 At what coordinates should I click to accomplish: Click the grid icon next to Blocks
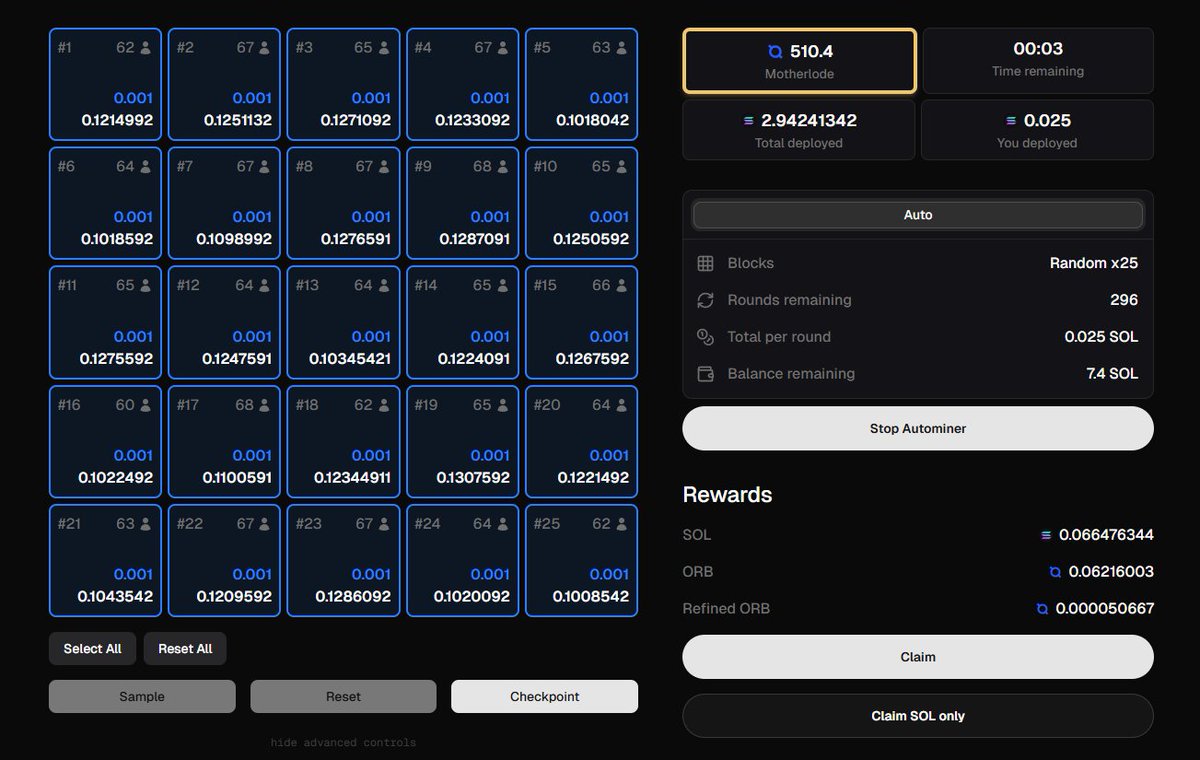coord(705,263)
